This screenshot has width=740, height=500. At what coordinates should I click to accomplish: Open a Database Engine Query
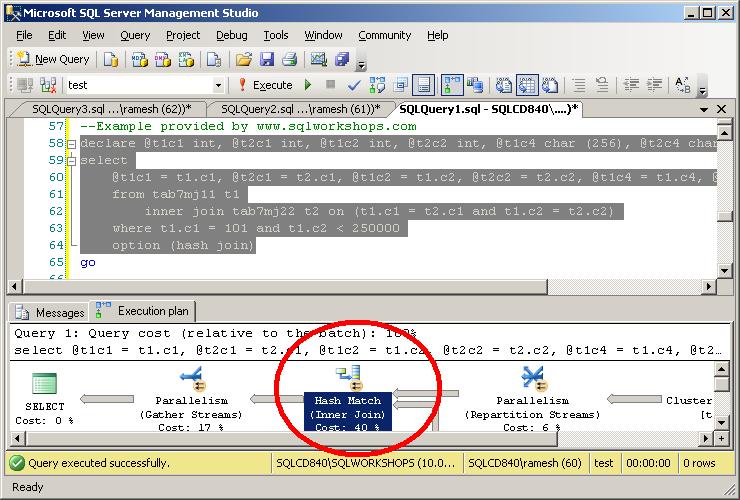click(111, 59)
